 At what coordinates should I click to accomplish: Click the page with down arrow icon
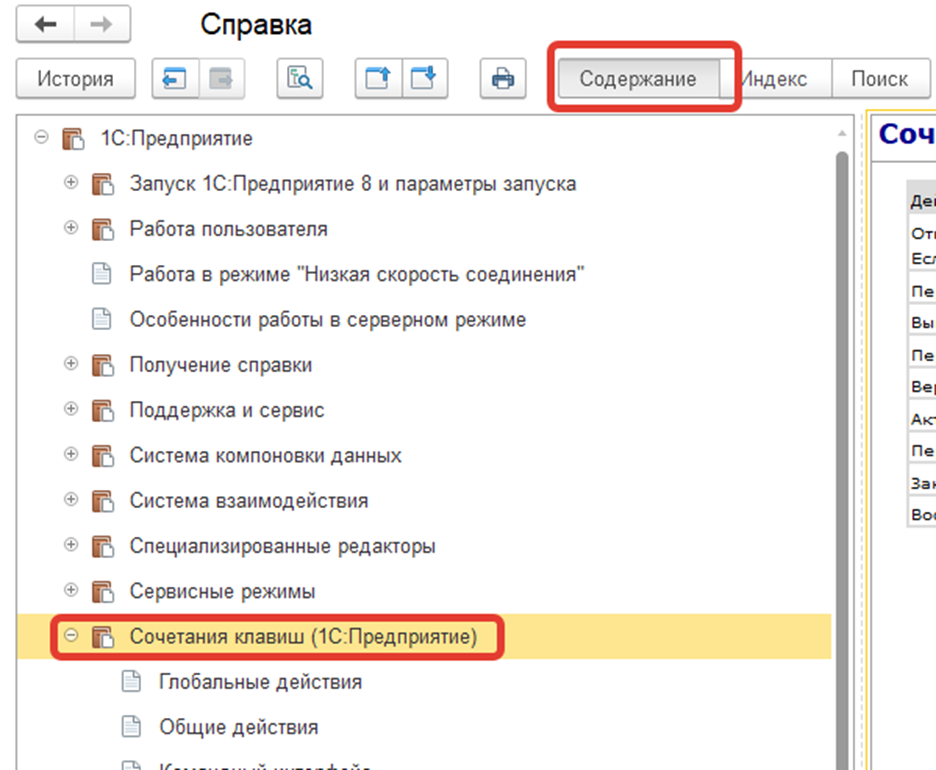pos(424,78)
